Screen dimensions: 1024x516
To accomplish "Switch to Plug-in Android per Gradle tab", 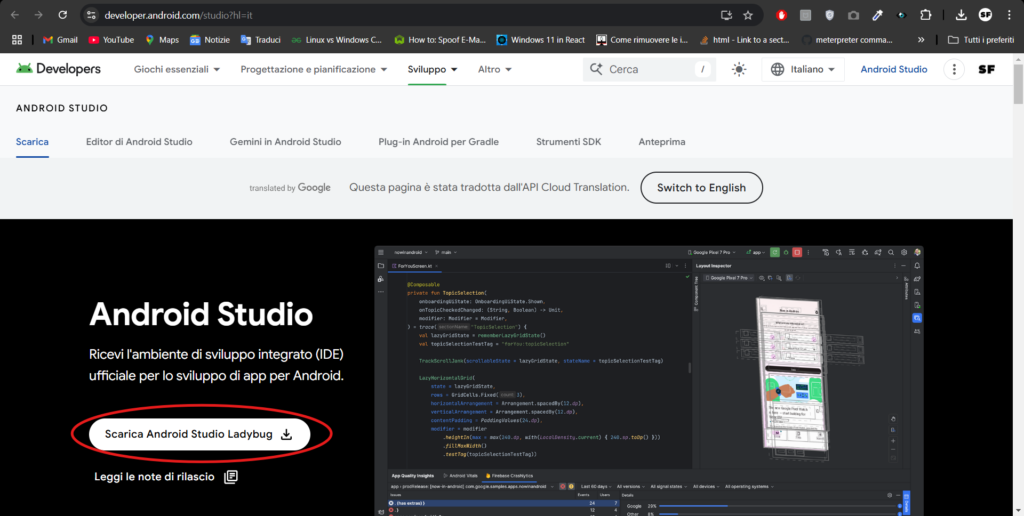I will pyautogui.click(x=438, y=142).
